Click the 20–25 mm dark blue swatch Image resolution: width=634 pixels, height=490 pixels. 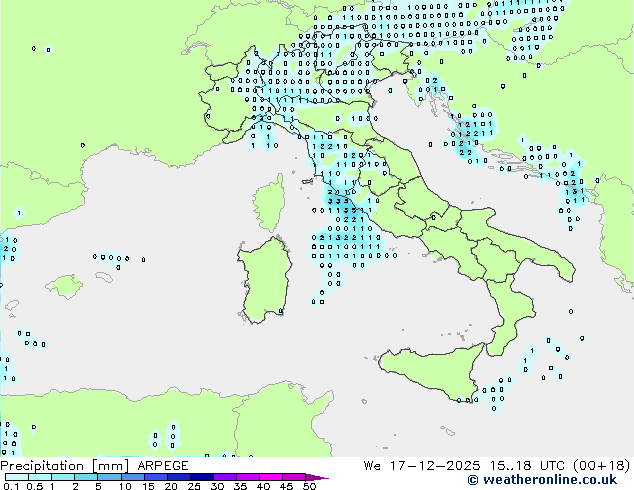[178, 477]
